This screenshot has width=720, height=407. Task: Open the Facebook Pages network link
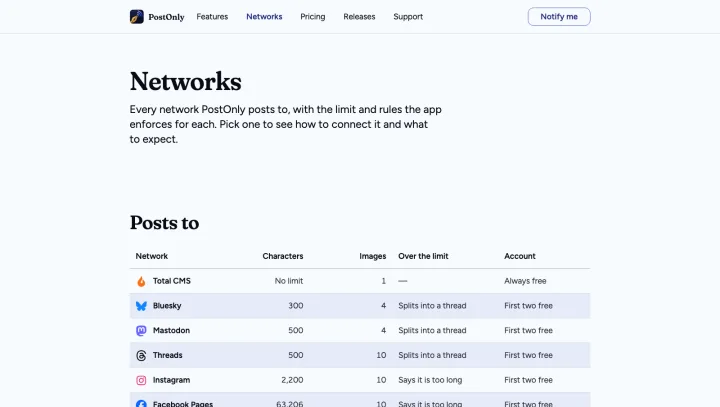coord(183,404)
